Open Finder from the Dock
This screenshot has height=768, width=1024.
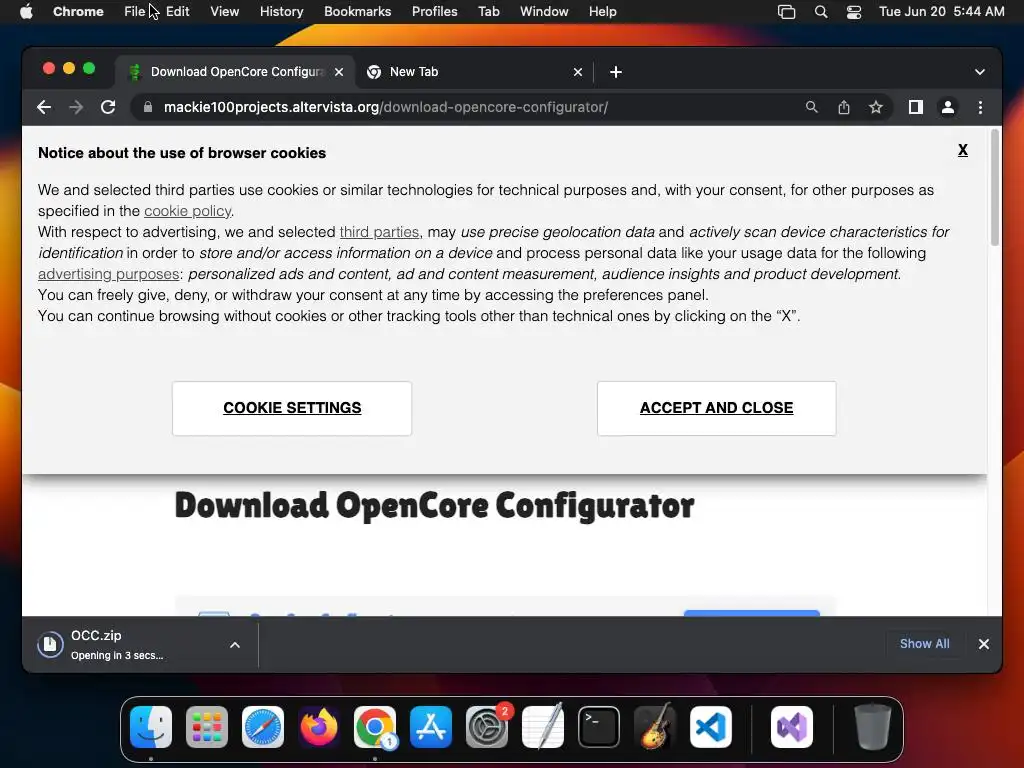pyautogui.click(x=151, y=727)
